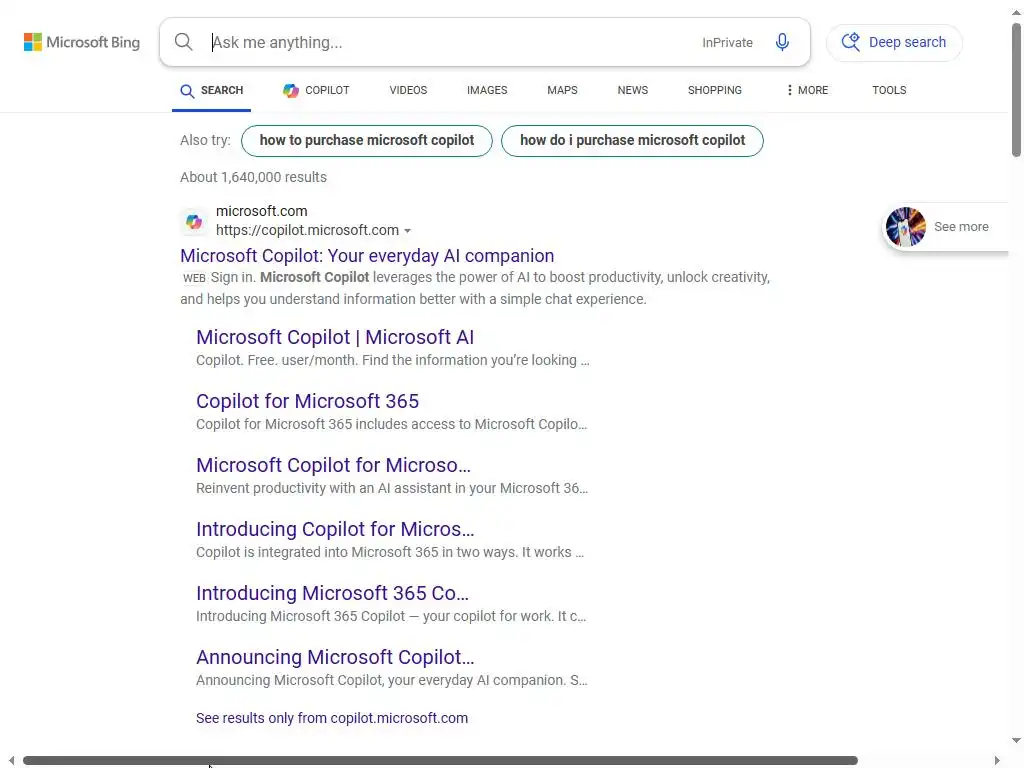Click the Copilot favicon beside microsoft.com
The image size is (1024, 768).
[193, 221]
